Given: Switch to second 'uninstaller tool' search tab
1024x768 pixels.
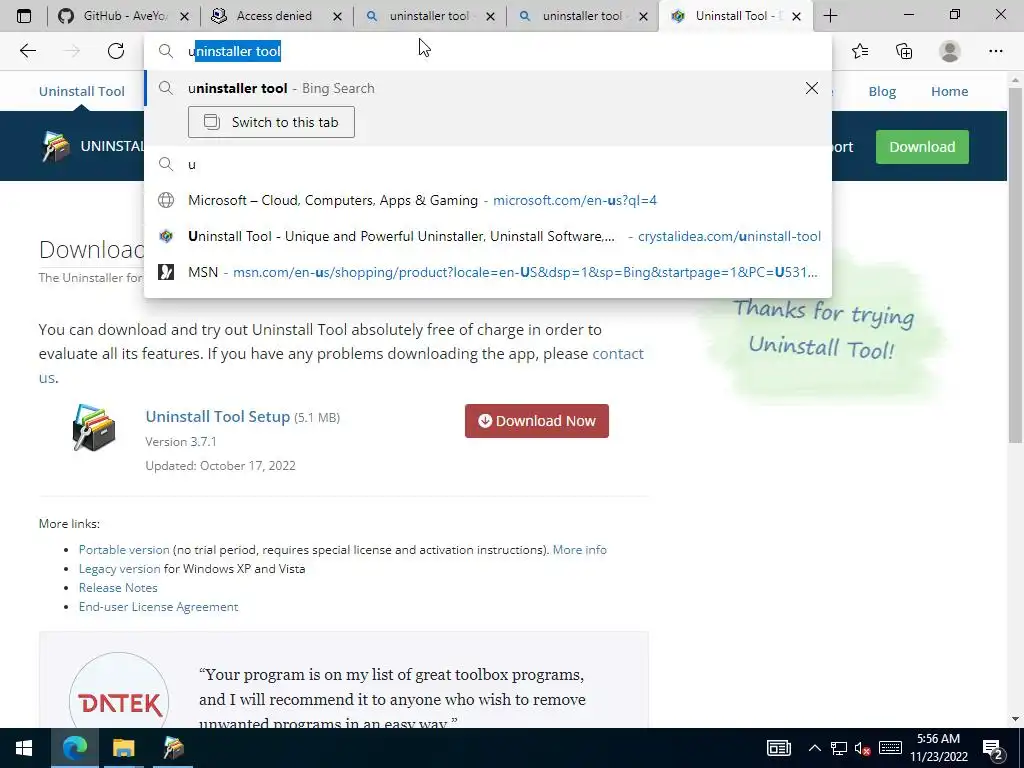Looking at the screenshot, I should point(582,16).
